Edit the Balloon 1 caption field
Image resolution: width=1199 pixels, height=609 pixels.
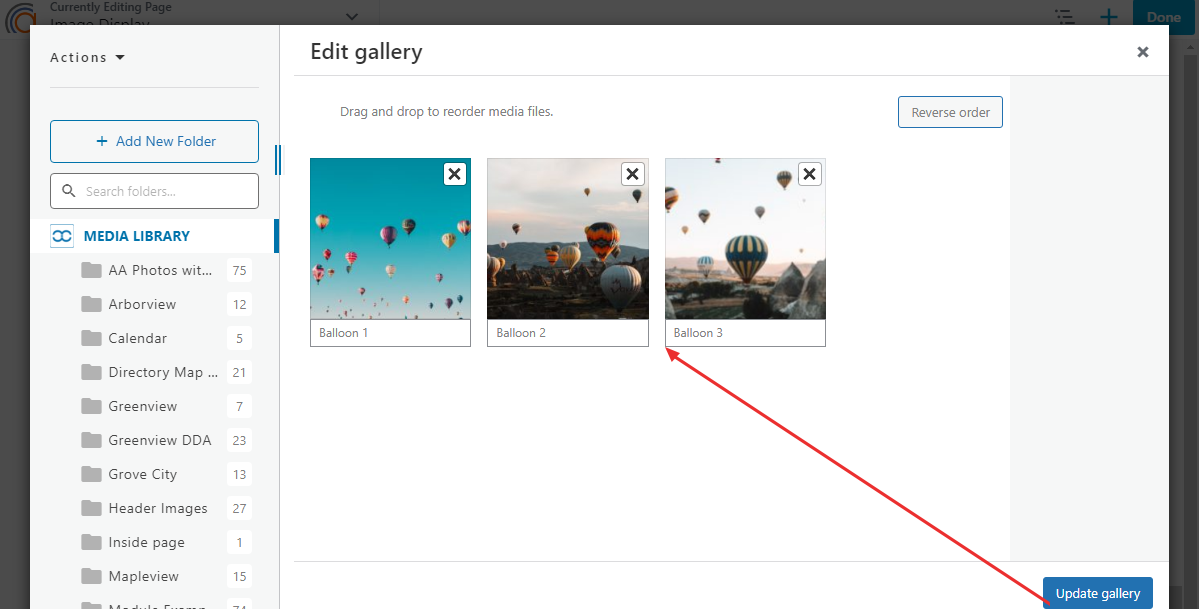tap(390, 333)
